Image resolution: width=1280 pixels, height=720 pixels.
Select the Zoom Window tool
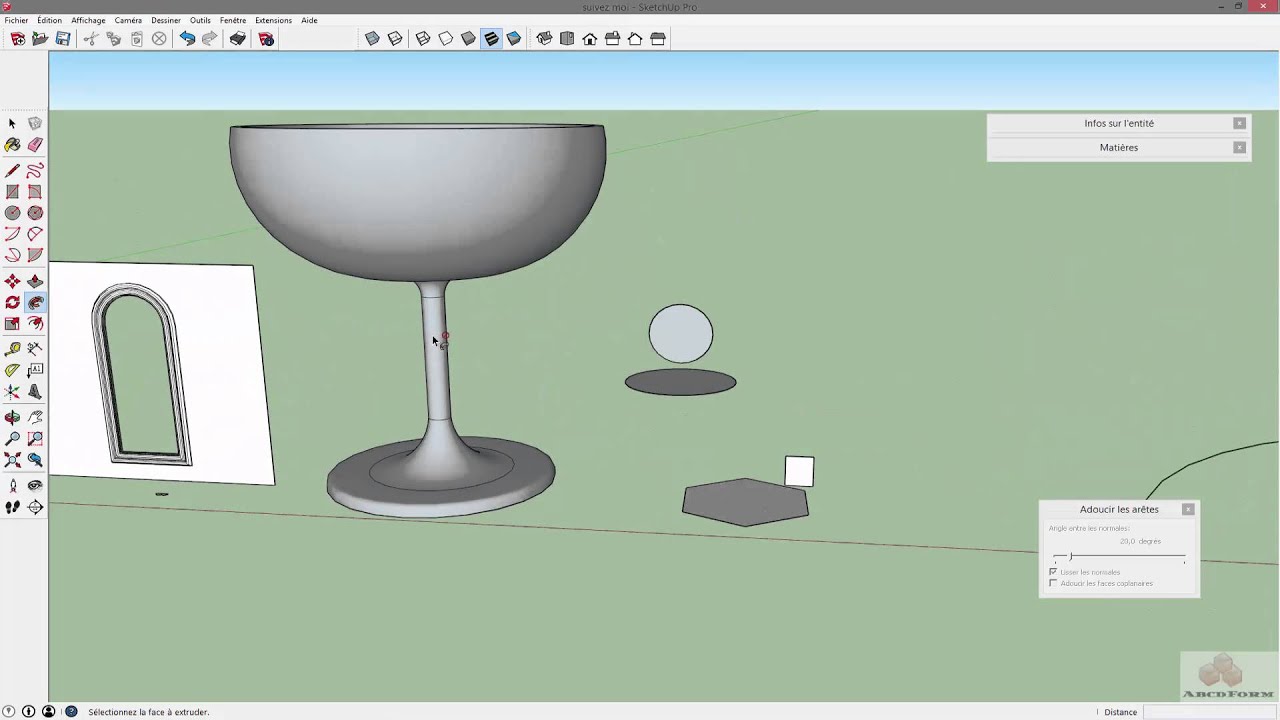[35, 438]
